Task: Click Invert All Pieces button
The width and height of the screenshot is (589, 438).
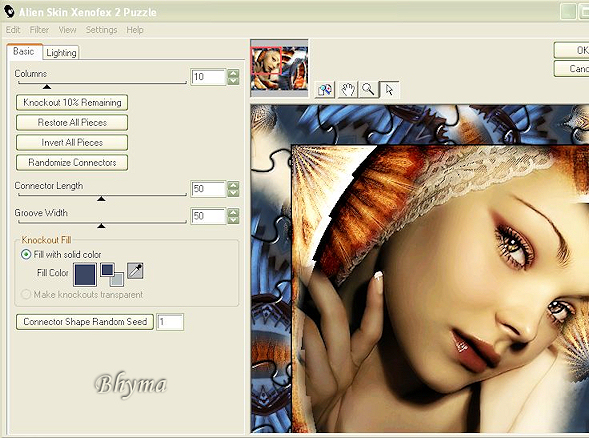Action: coord(72,142)
